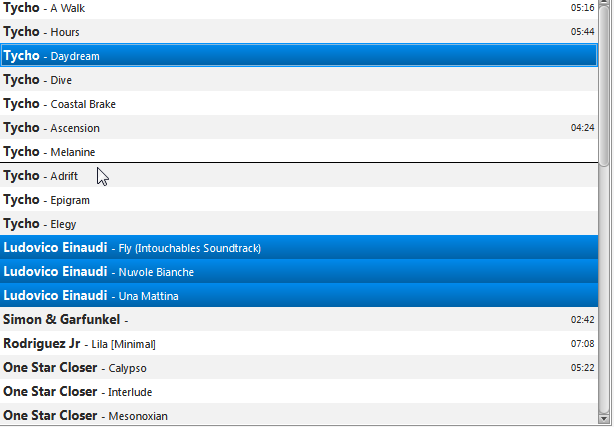Select Rodriguez Jr - Lila [Minimal]

tap(299, 343)
